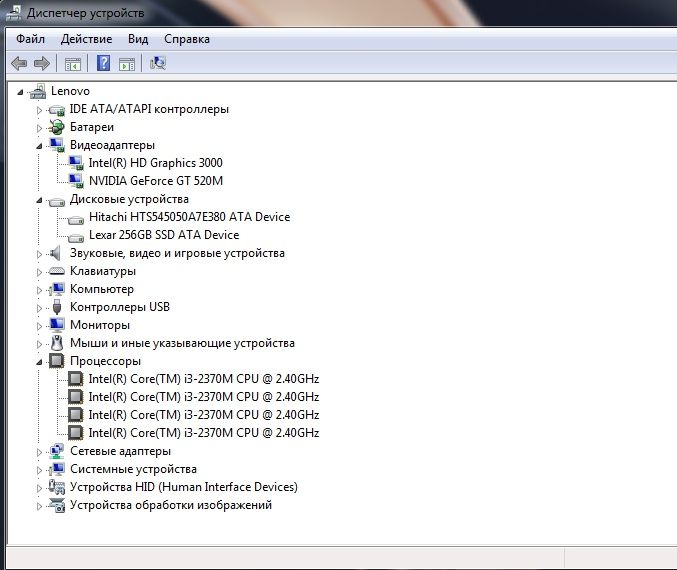Click the Intel HD Graphics 3000 device icon
677x570 pixels.
tap(76, 163)
